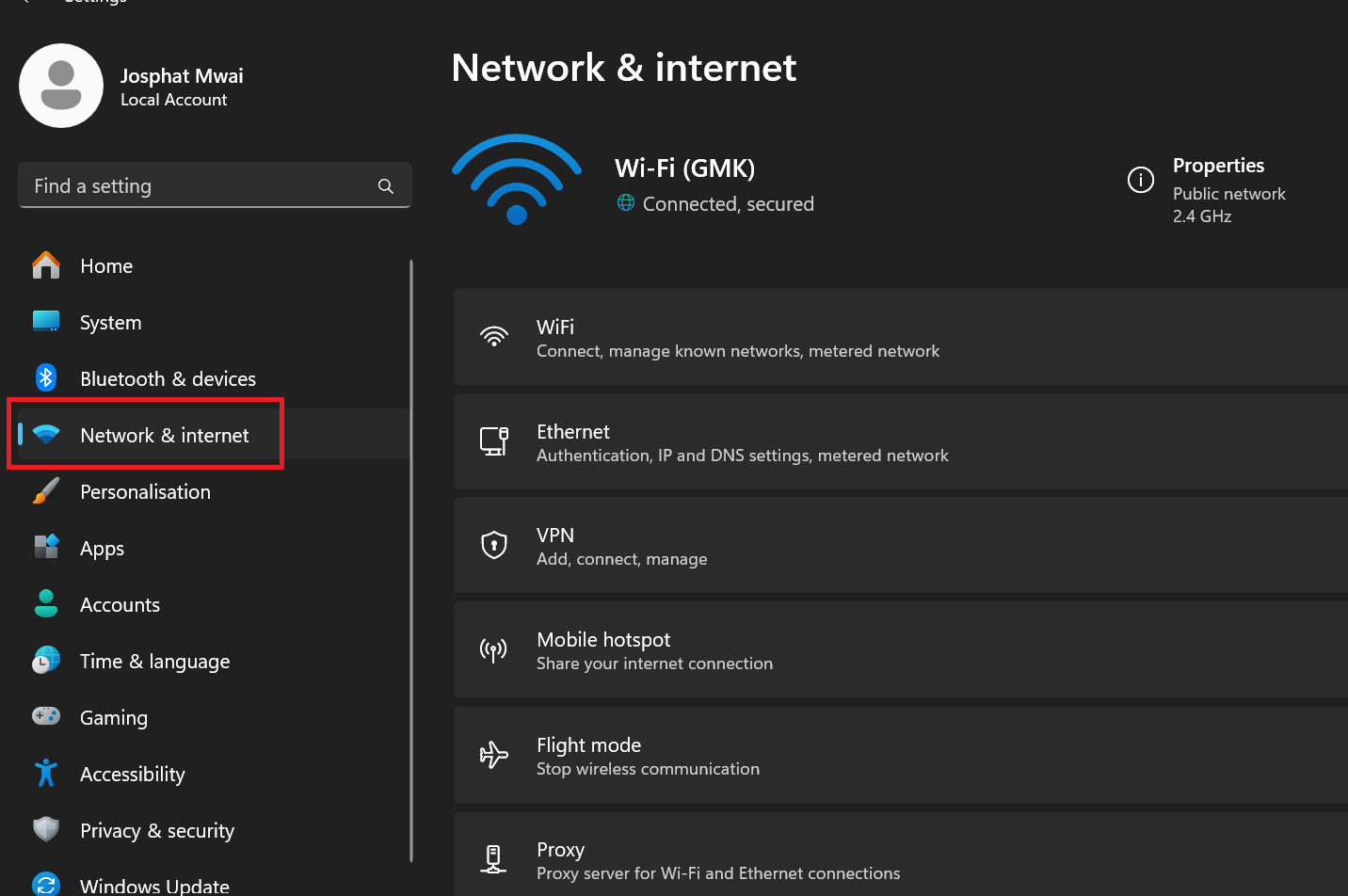Viewport: 1348px width, 896px height.
Task: Click the Time & language globe icon
Action: [46, 660]
